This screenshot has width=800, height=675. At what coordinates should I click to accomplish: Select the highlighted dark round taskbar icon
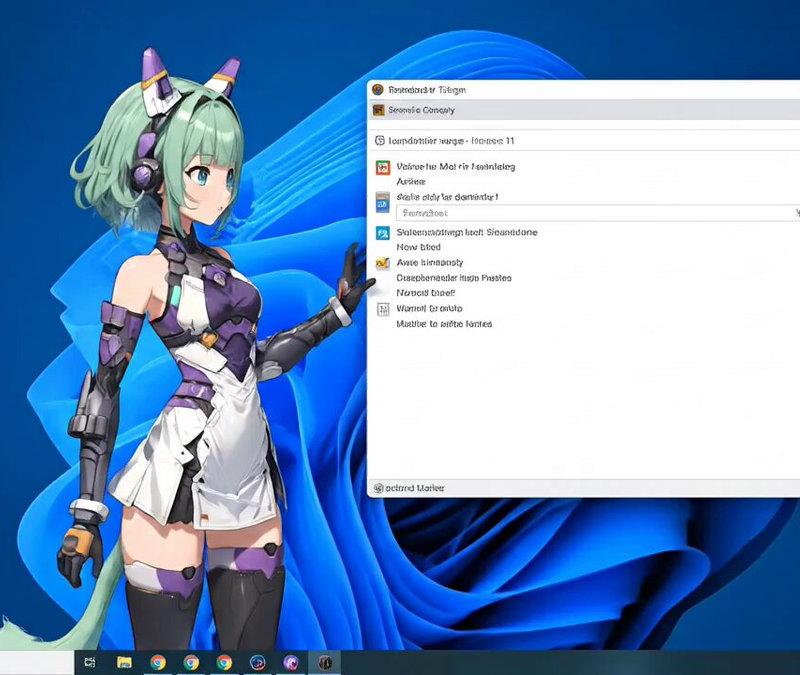[326, 662]
